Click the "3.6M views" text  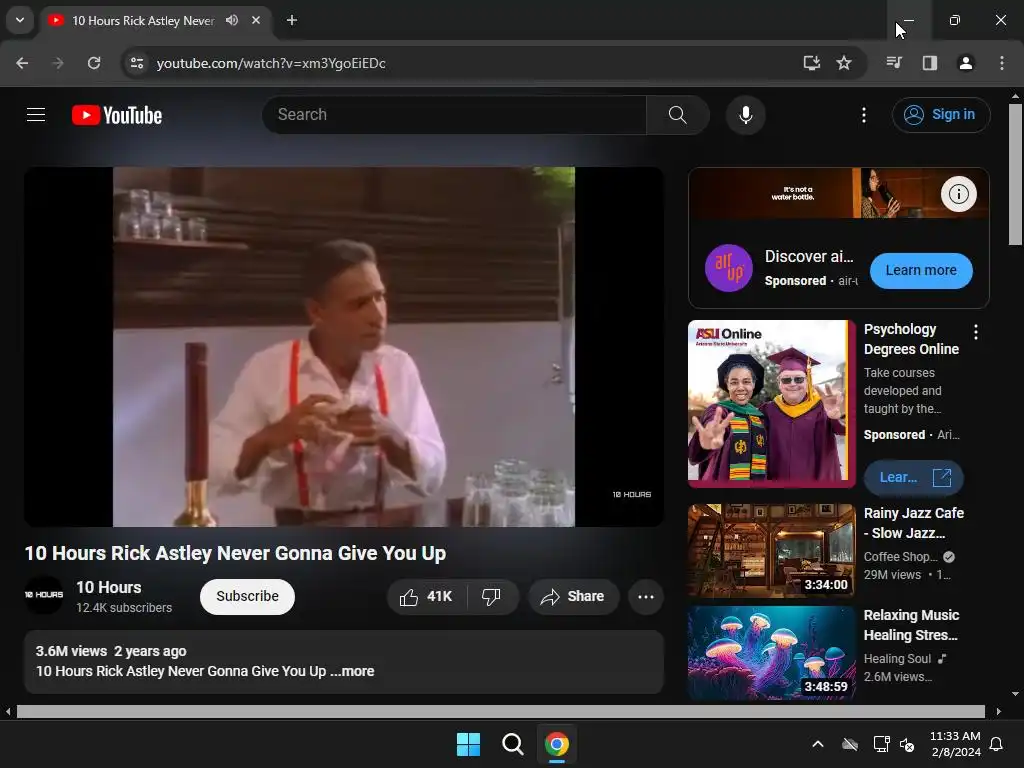click(71, 651)
